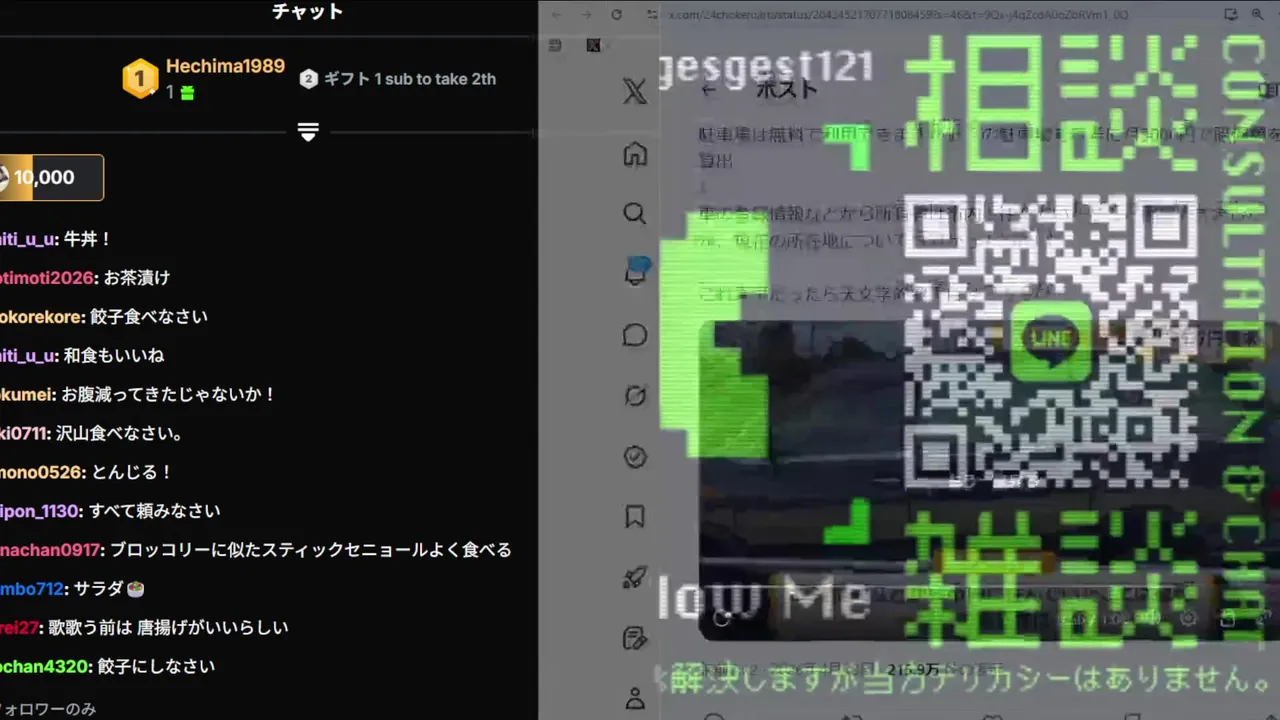Click back arrow beside ポスト heading
The width and height of the screenshot is (1280, 720).
tap(708, 89)
